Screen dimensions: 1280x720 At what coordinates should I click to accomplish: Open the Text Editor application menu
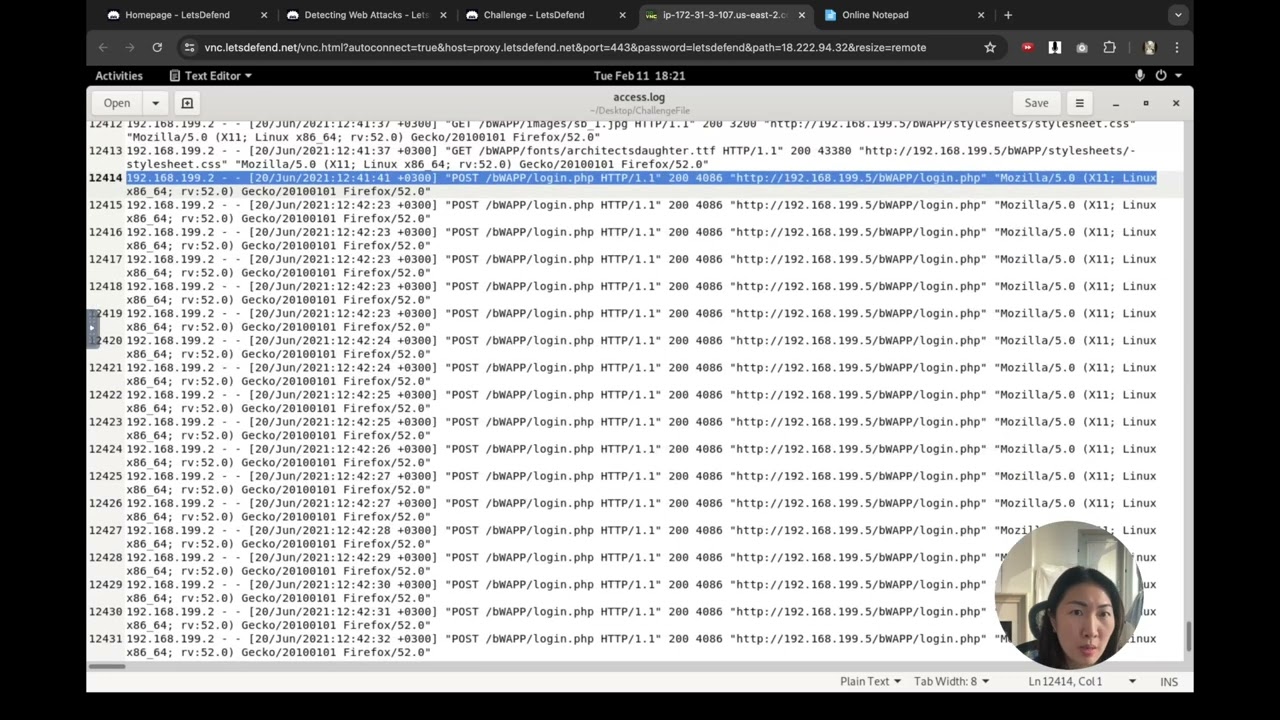point(210,76)
